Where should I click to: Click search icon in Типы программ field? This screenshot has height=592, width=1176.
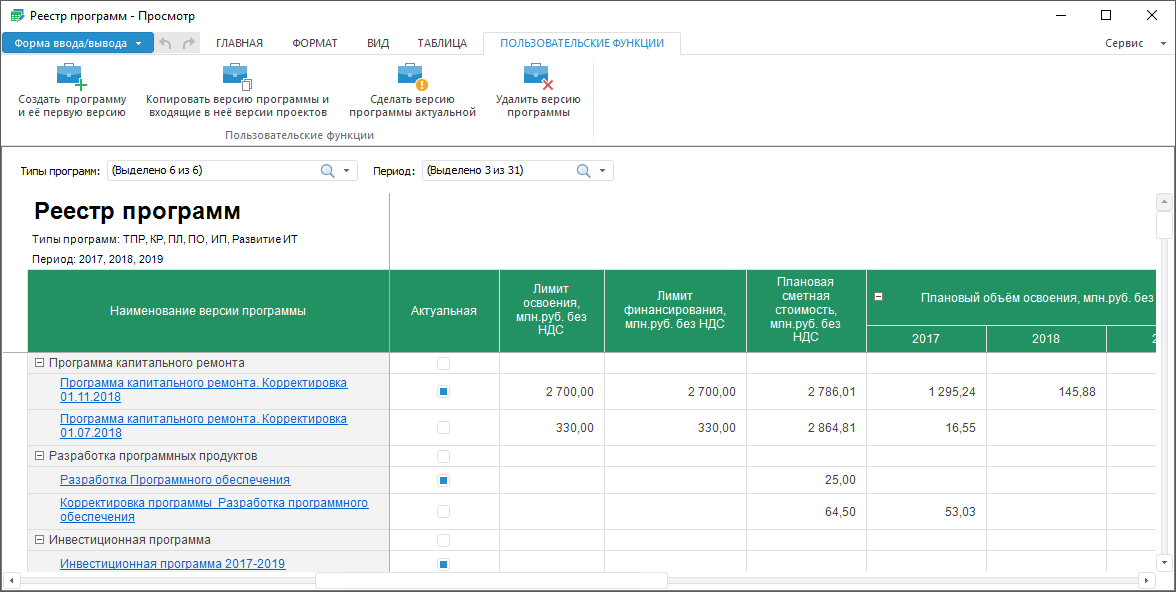(x=327, y=171)
